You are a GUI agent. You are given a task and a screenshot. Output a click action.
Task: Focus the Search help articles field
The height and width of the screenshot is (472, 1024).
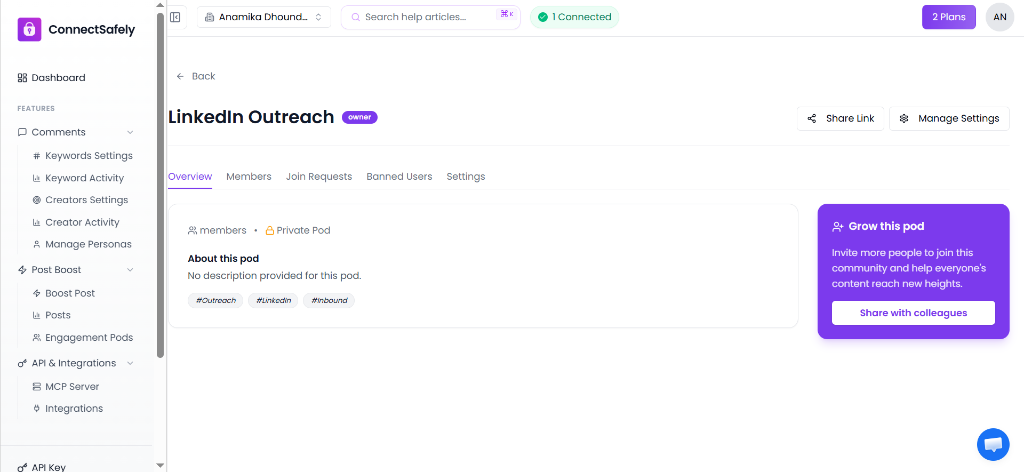click(430, 17)
